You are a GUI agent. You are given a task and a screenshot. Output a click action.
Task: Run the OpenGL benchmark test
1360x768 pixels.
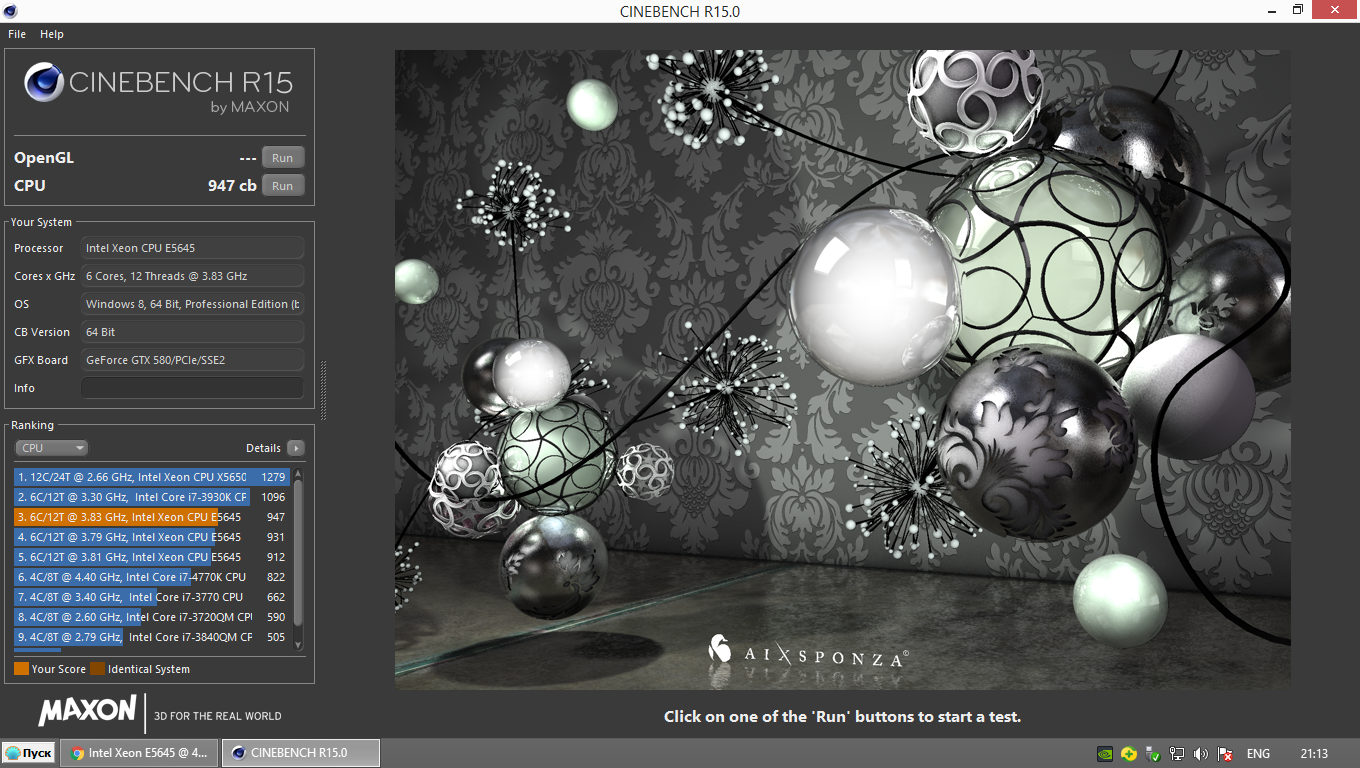(283, 158)
